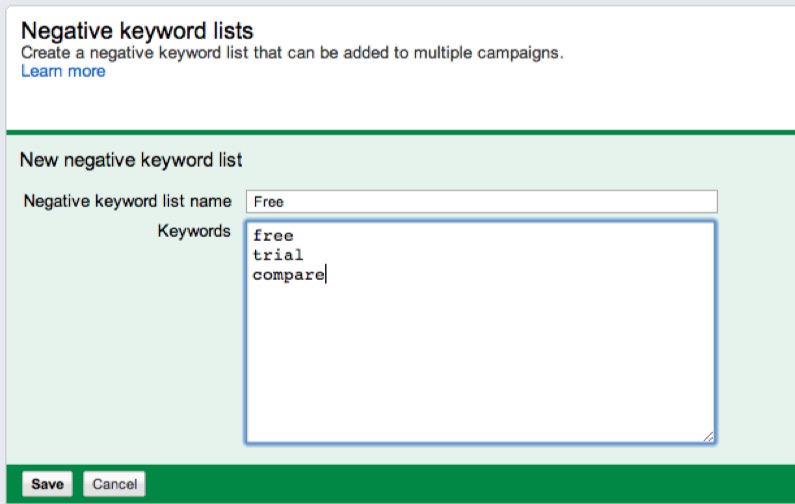Click the "Negative keyword list name" label
This screenshot has width=795, height=504.
[127, 201]
